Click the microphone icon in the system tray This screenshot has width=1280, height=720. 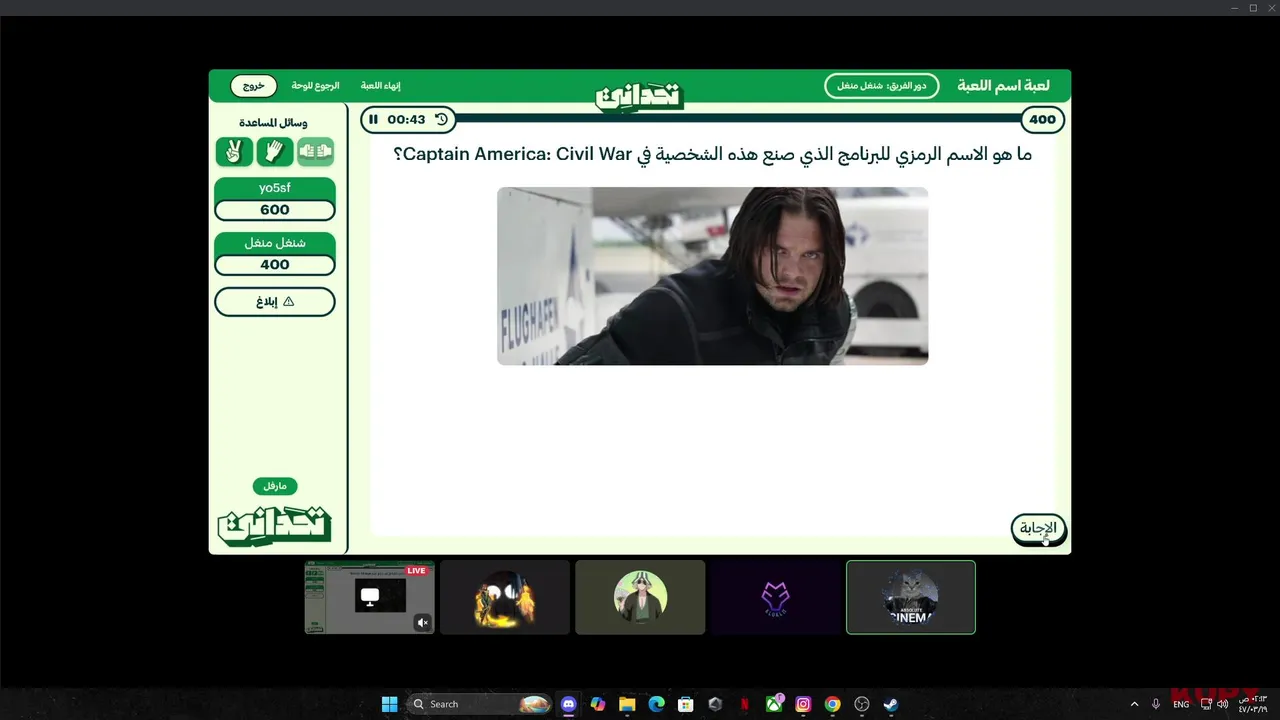pos(1156,704)
